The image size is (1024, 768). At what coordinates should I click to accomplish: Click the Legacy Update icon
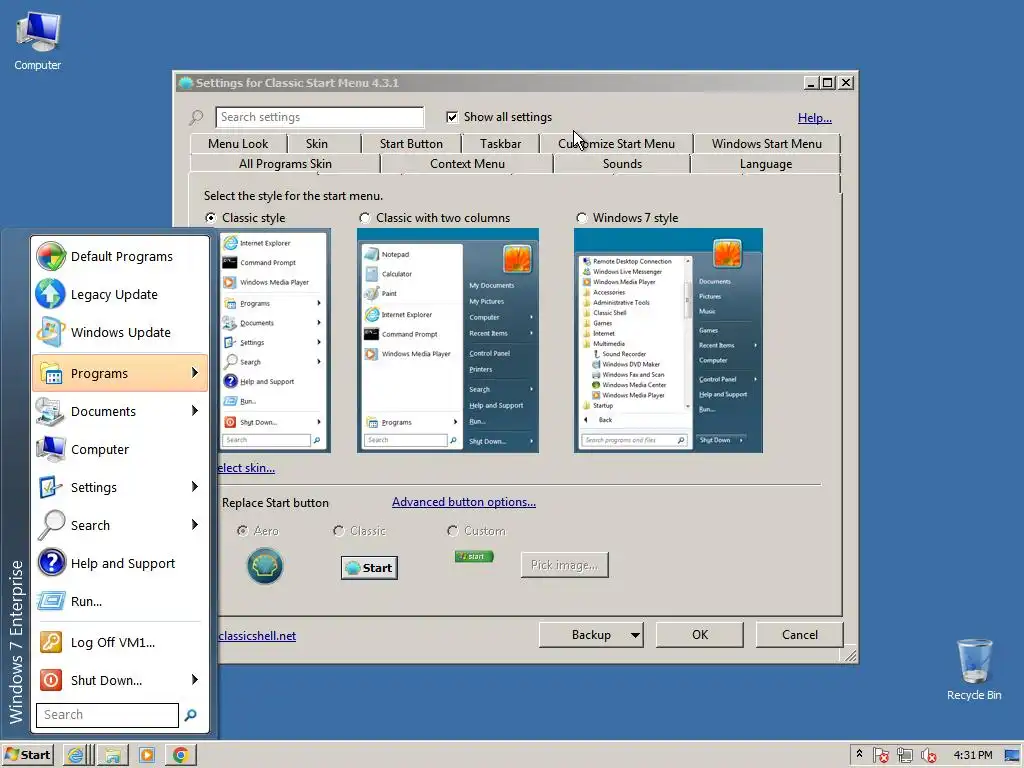point(50,294)
